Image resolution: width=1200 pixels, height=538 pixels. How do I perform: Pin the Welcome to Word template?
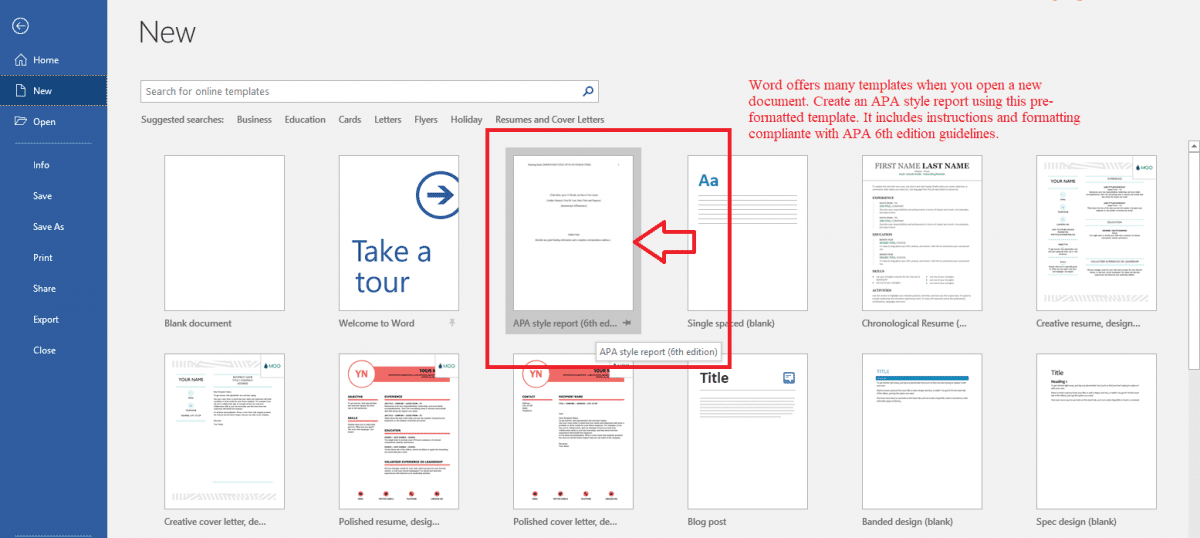pos(452,323)
